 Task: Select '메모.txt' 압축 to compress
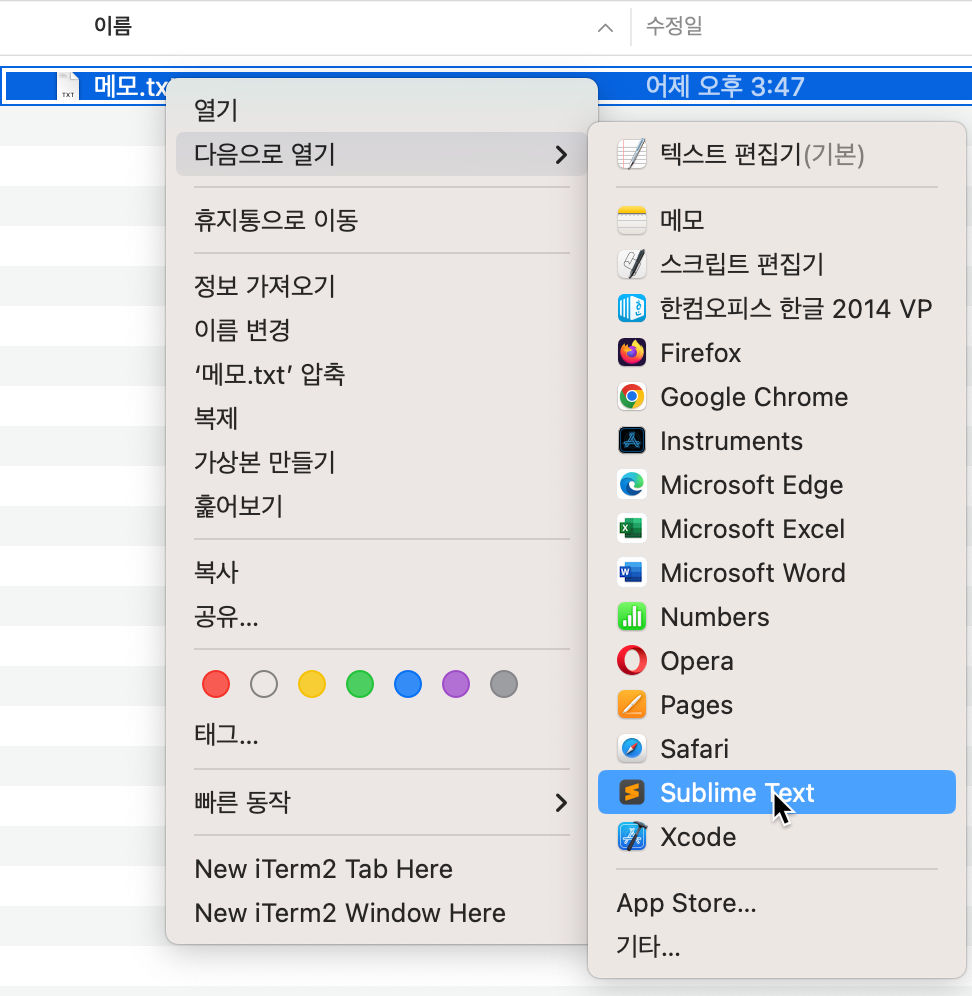pyautogui.click(x=381, y=375)
